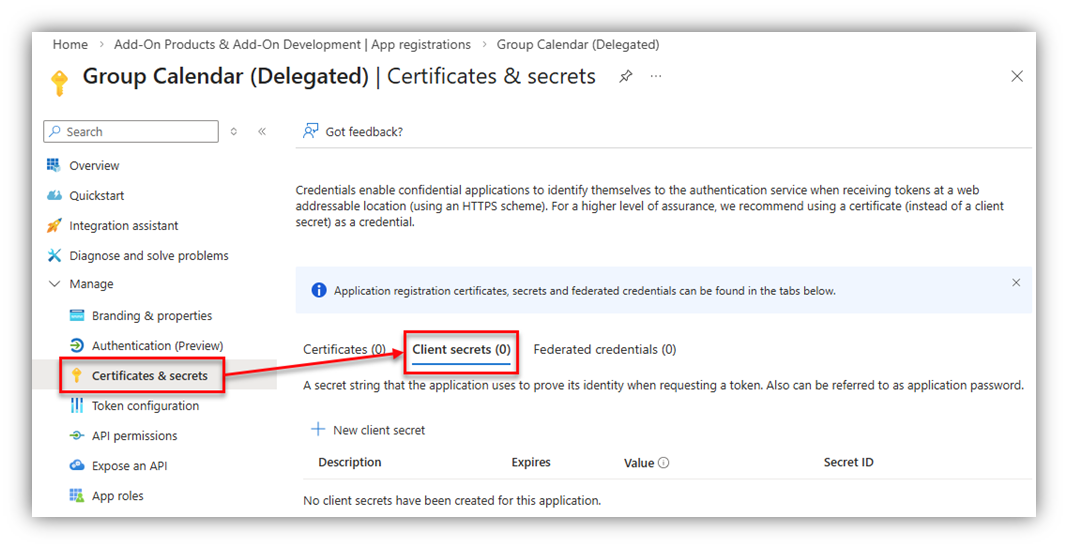Click the Integration assistant rocket icon
Screen dimensions: 1068x549
pyautogui.click(x=54, y=226)
